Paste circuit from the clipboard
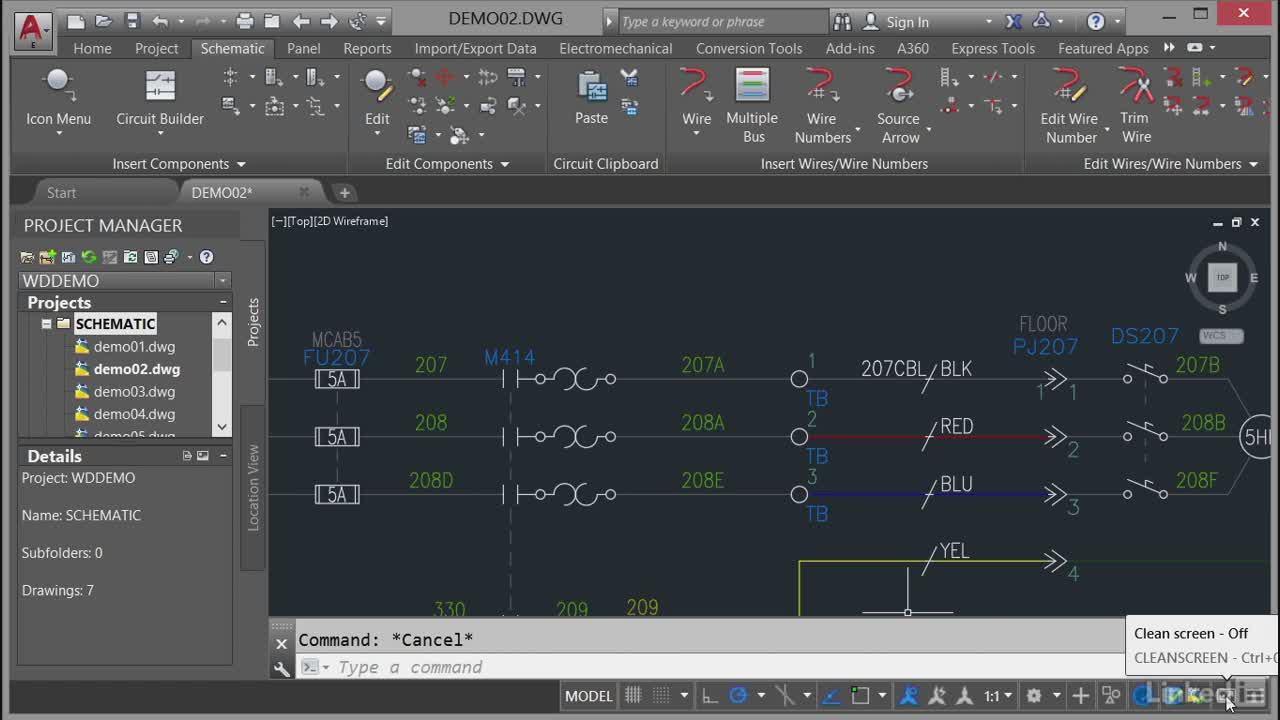The image size is (1280, 720). click(x=591, y=98)
